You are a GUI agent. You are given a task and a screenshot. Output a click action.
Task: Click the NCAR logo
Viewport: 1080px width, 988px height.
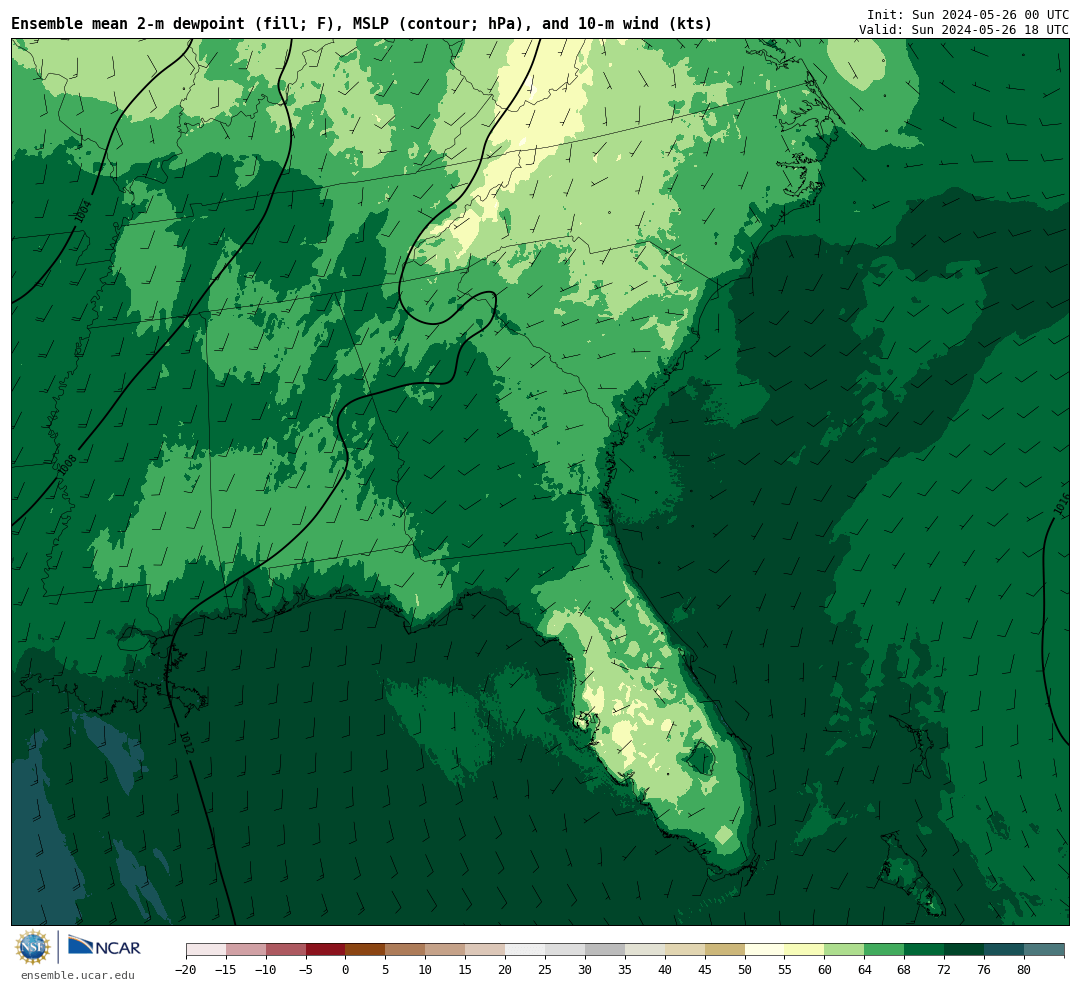pos(104,946)
